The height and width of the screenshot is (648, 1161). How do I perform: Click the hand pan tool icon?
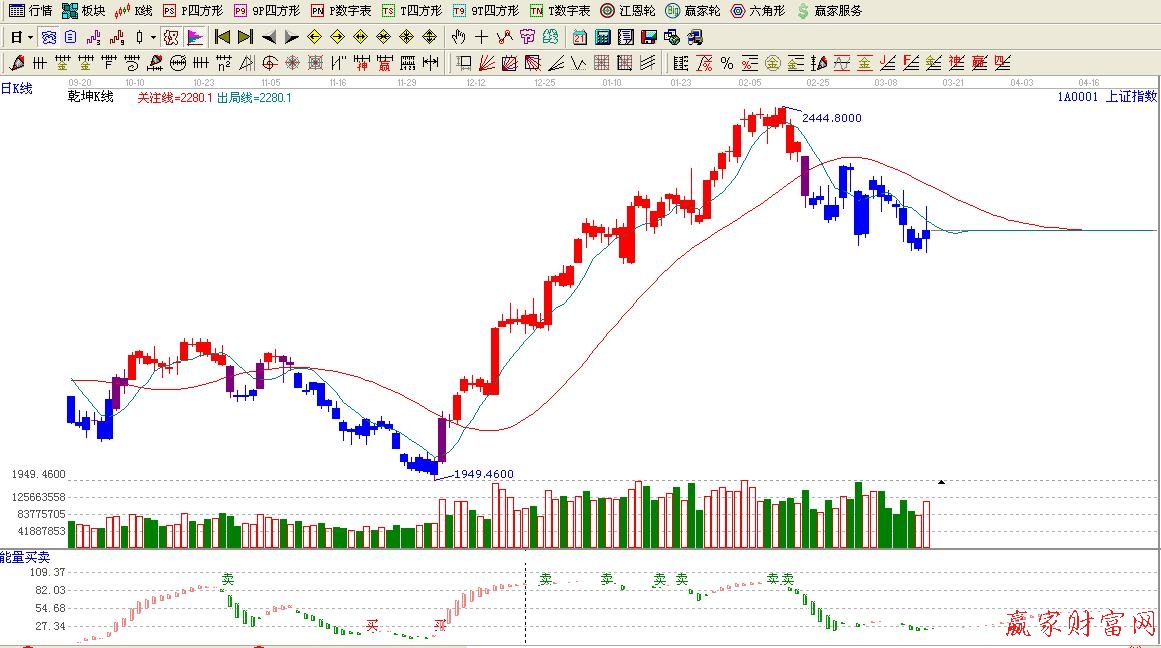point(458,37)
